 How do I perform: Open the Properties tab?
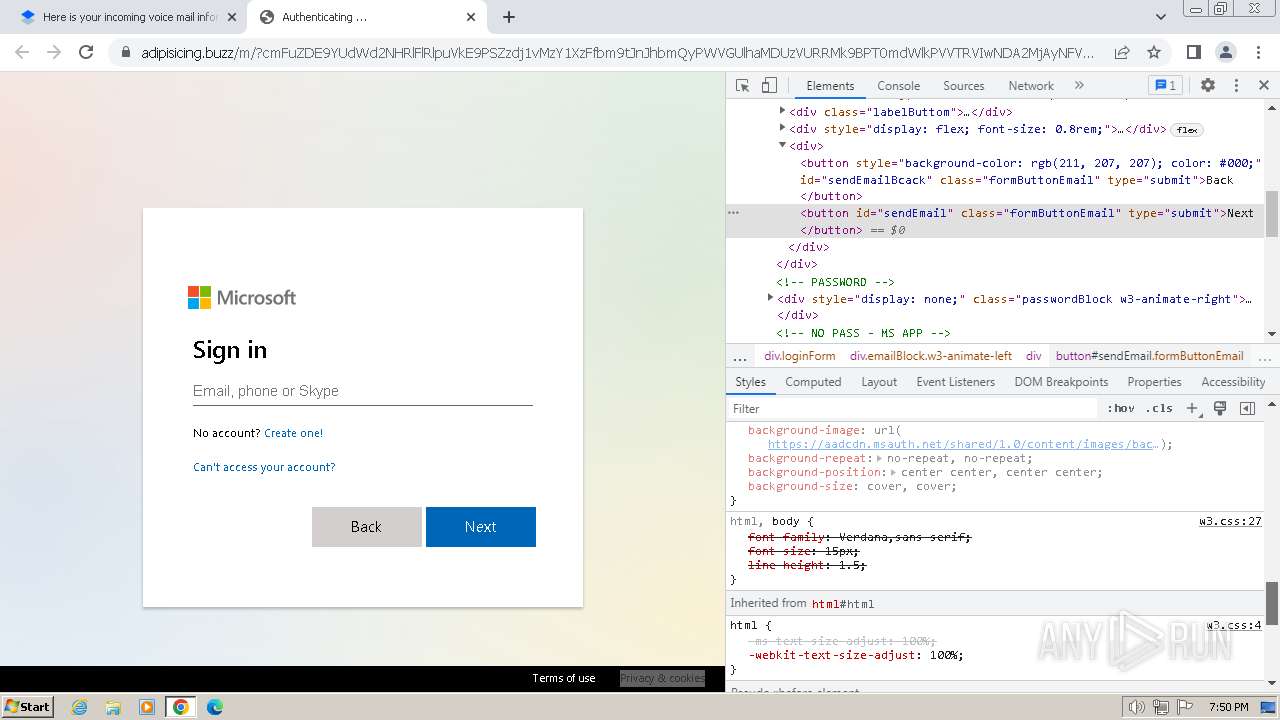coord(1154,382)
